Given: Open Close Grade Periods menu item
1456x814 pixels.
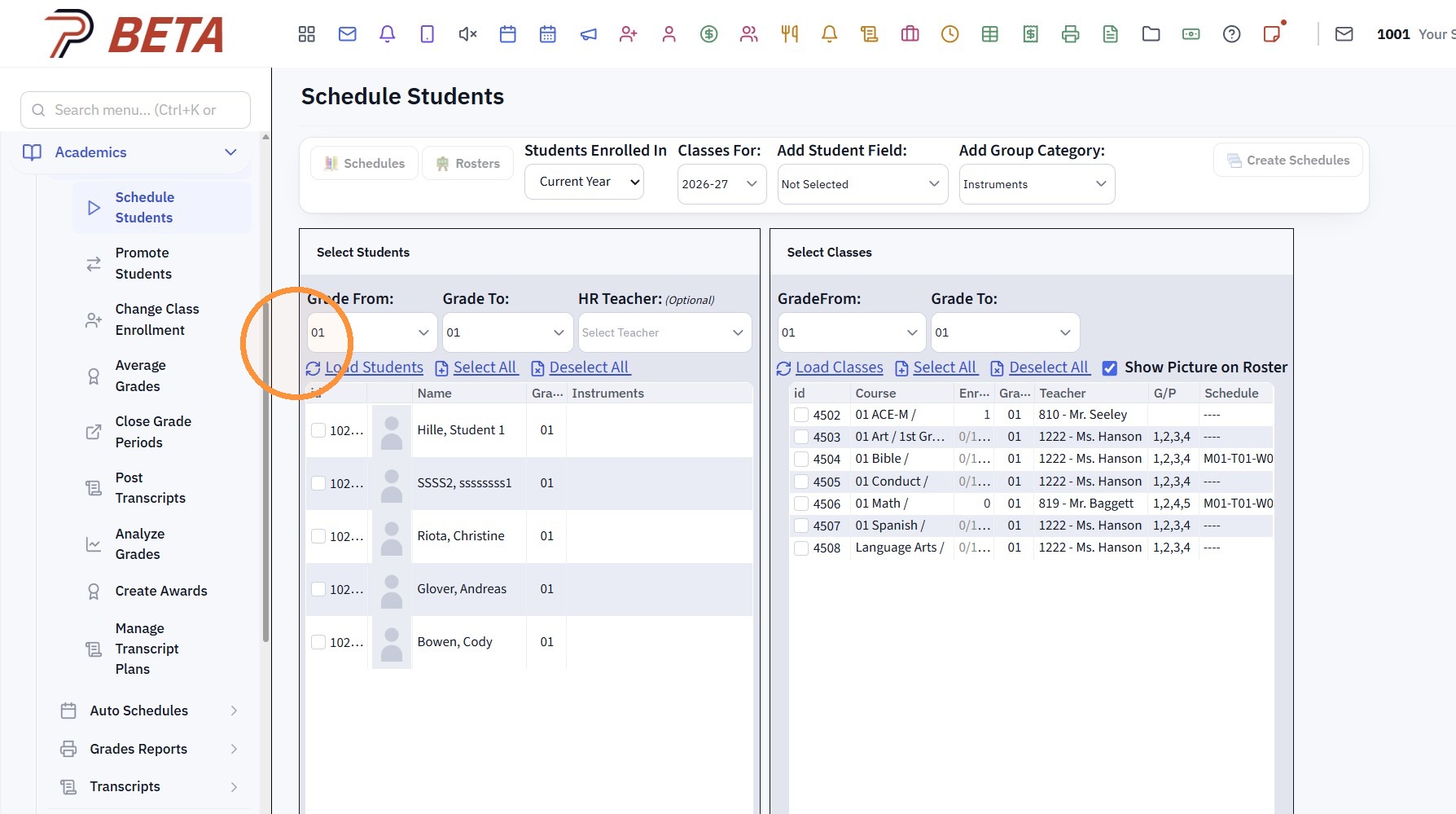Looking at the screenshot, I should 161,432.
